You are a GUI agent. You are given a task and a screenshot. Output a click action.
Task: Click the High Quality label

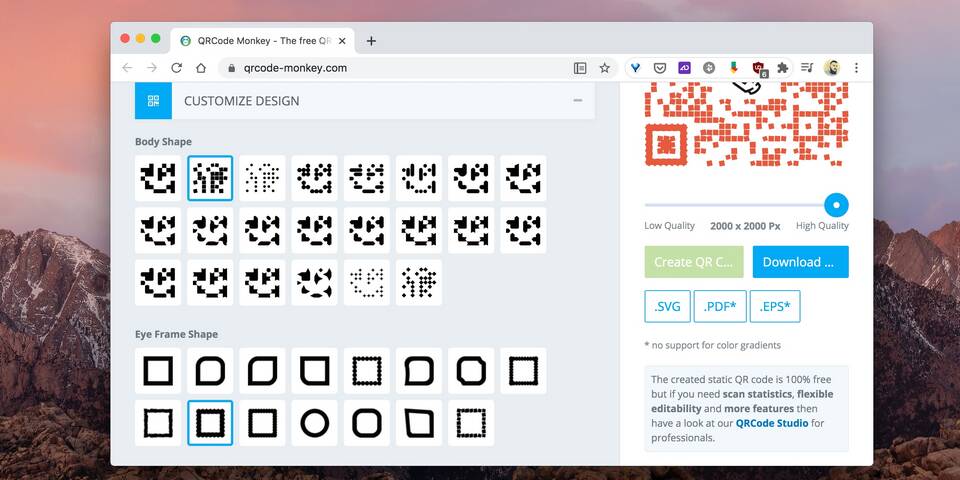822,226
